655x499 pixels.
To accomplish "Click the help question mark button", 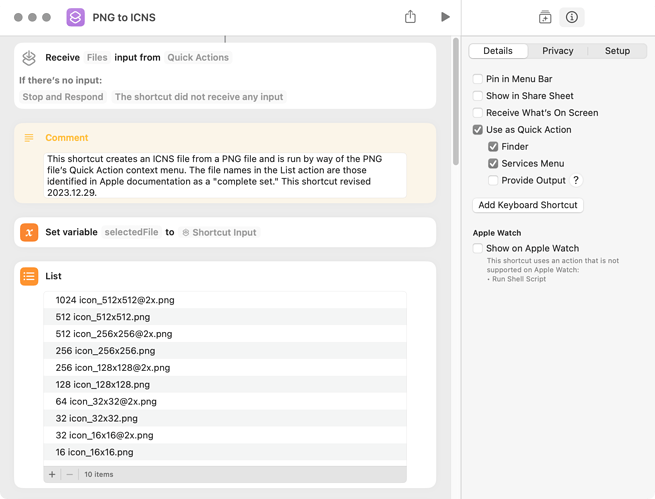I will [576, 181].
